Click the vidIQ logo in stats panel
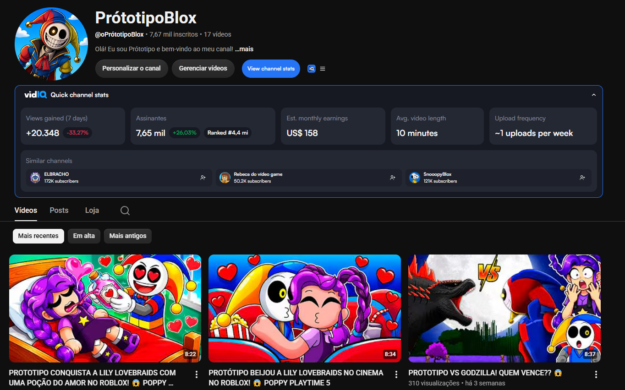This screenshot has width=625, height=390. click(x=35, y=95)
